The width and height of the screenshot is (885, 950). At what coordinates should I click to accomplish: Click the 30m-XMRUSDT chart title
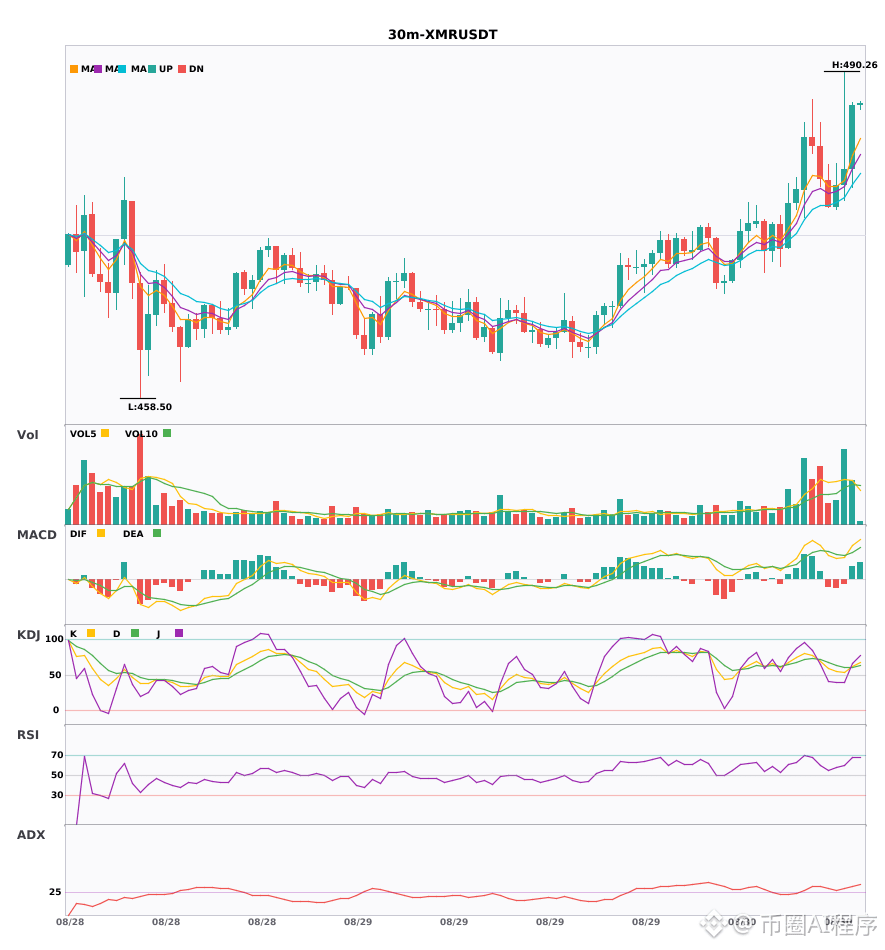click(x=442, y=35)
